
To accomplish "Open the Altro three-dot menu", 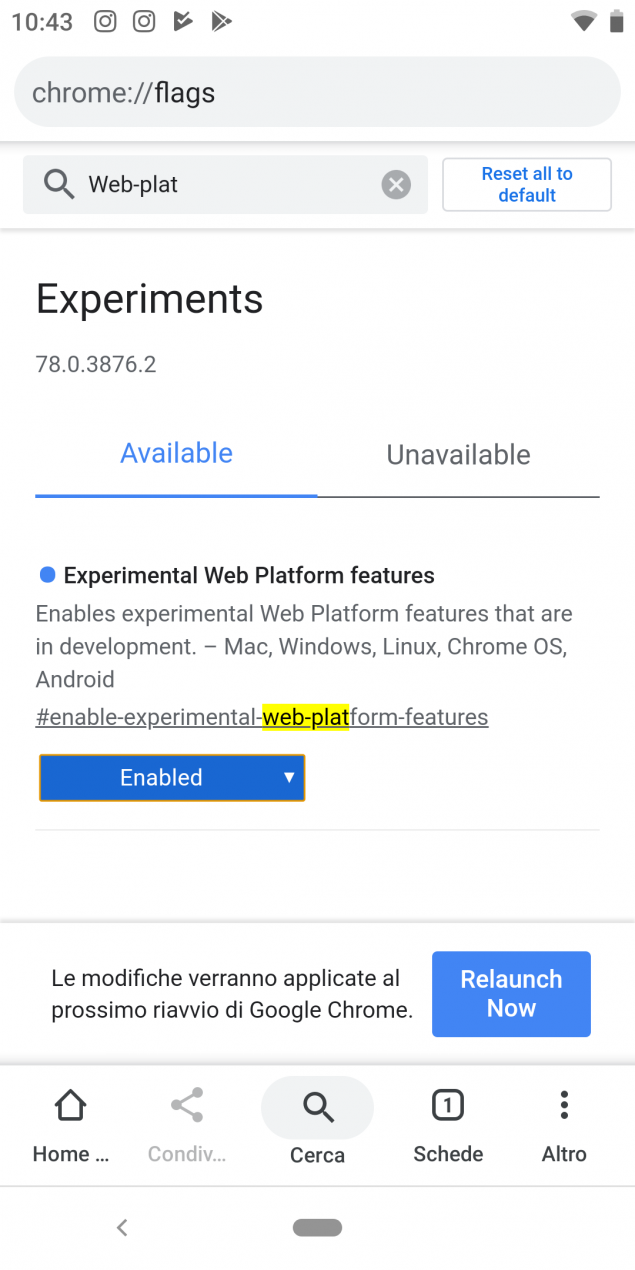I will click(x=564, y=1105).
